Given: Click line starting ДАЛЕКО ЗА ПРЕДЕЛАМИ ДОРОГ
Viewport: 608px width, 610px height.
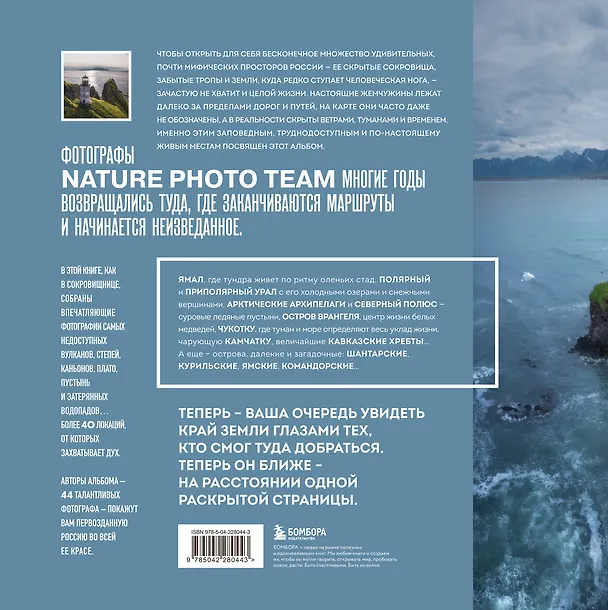Looking at the screenshot, I should click(x=293, y=106).
